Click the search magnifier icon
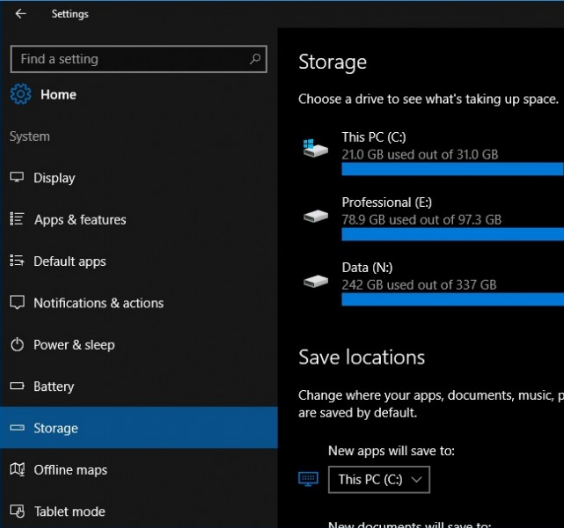Screen dimensions: 564x528 [x=255, y=59]
